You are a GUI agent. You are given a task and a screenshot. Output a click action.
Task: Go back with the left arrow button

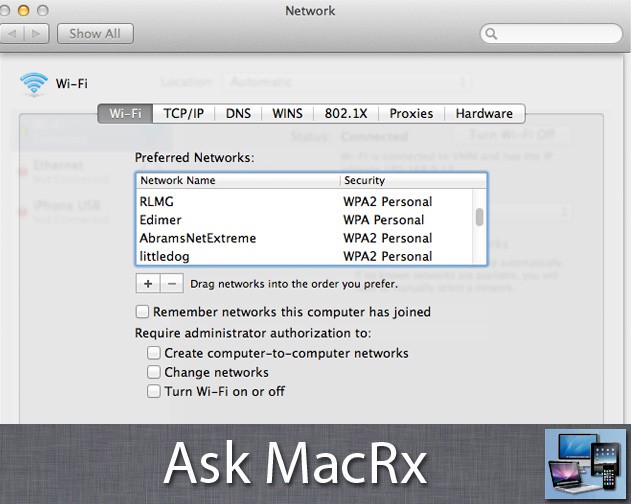coord(12,34)
